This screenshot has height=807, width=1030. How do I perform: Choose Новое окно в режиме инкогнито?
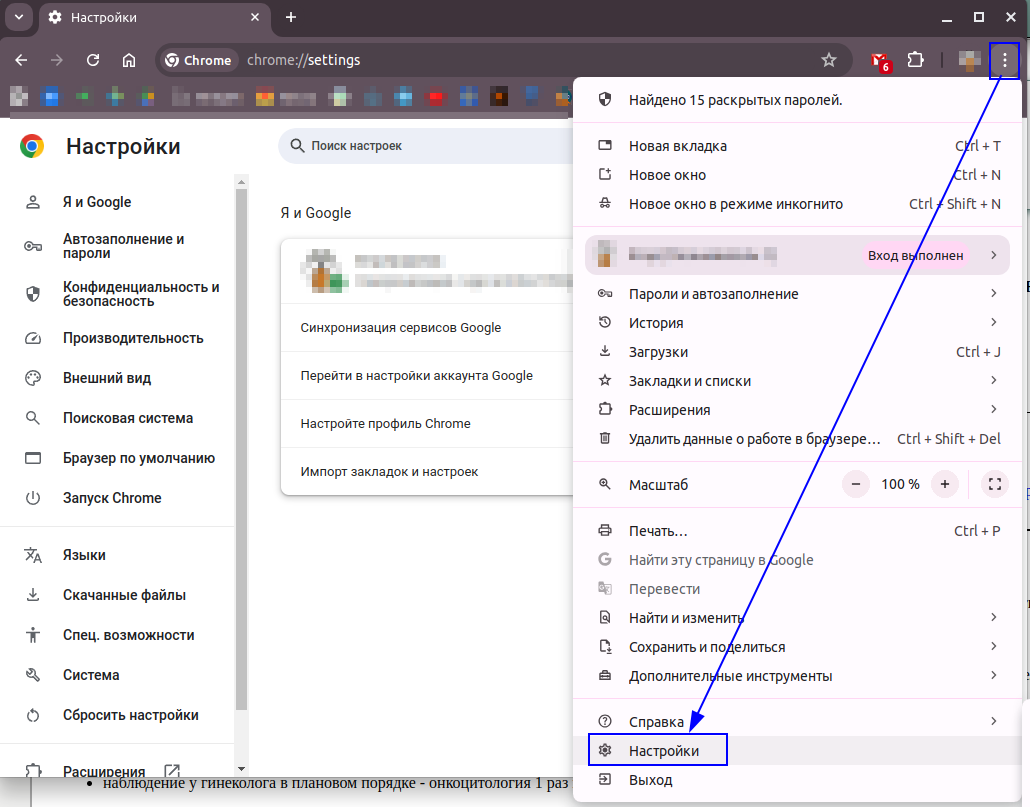coord(735,204)
